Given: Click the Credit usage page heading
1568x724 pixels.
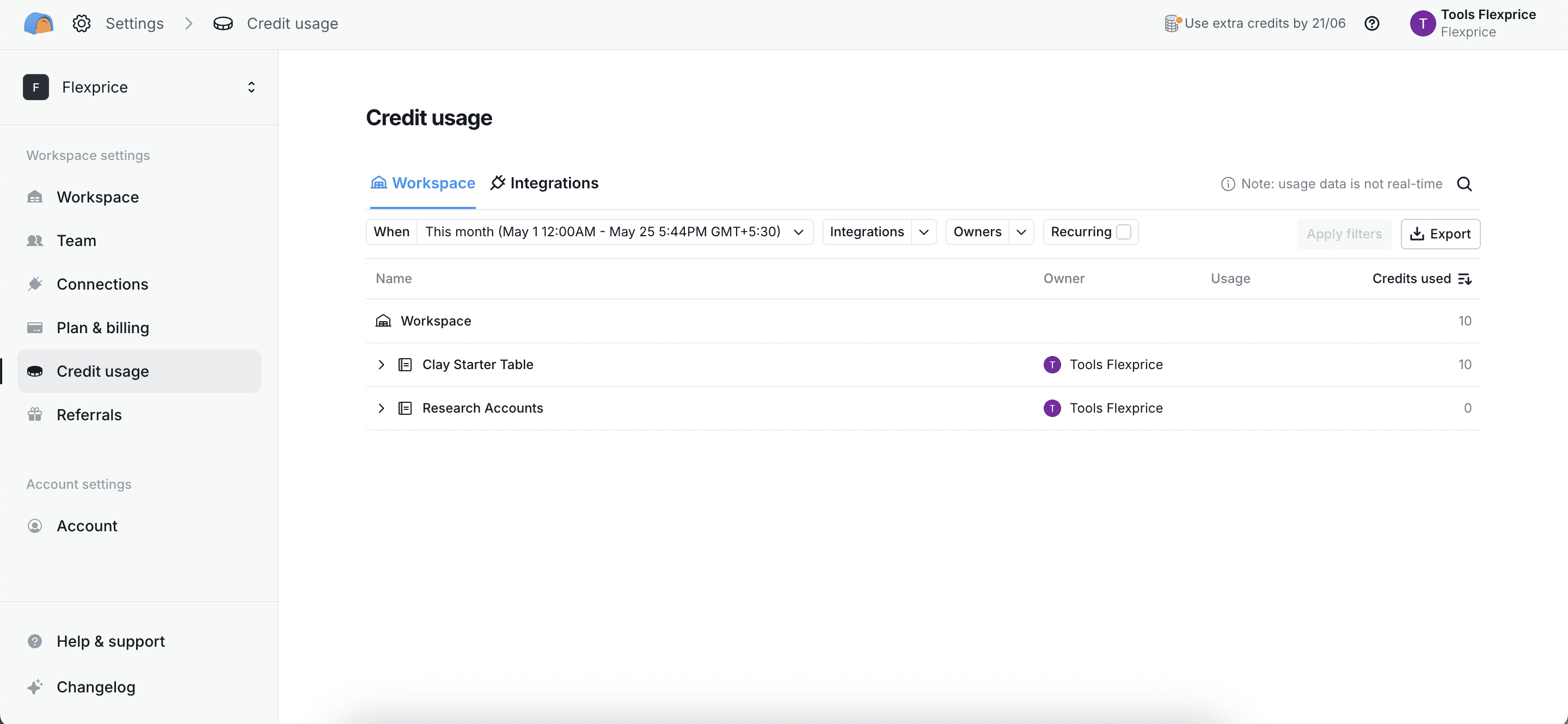Looking at the screenshot, I should click(x=428, y=118).
